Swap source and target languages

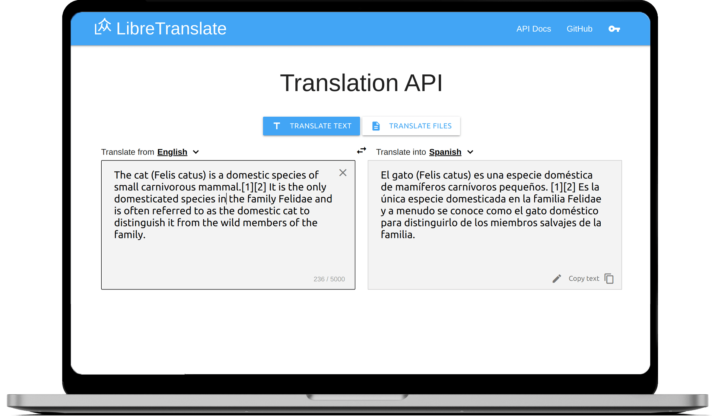[361, 151]
